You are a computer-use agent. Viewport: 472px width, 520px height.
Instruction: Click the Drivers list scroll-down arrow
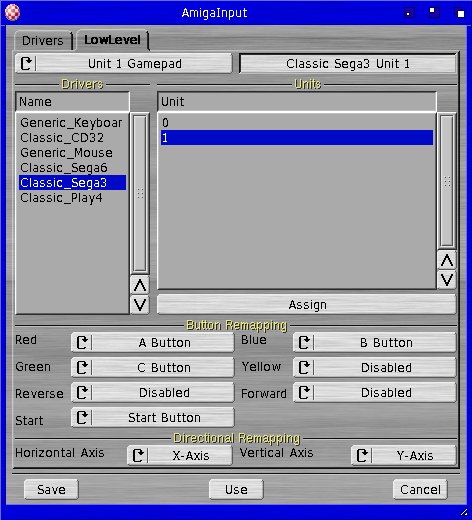[140, 305]
